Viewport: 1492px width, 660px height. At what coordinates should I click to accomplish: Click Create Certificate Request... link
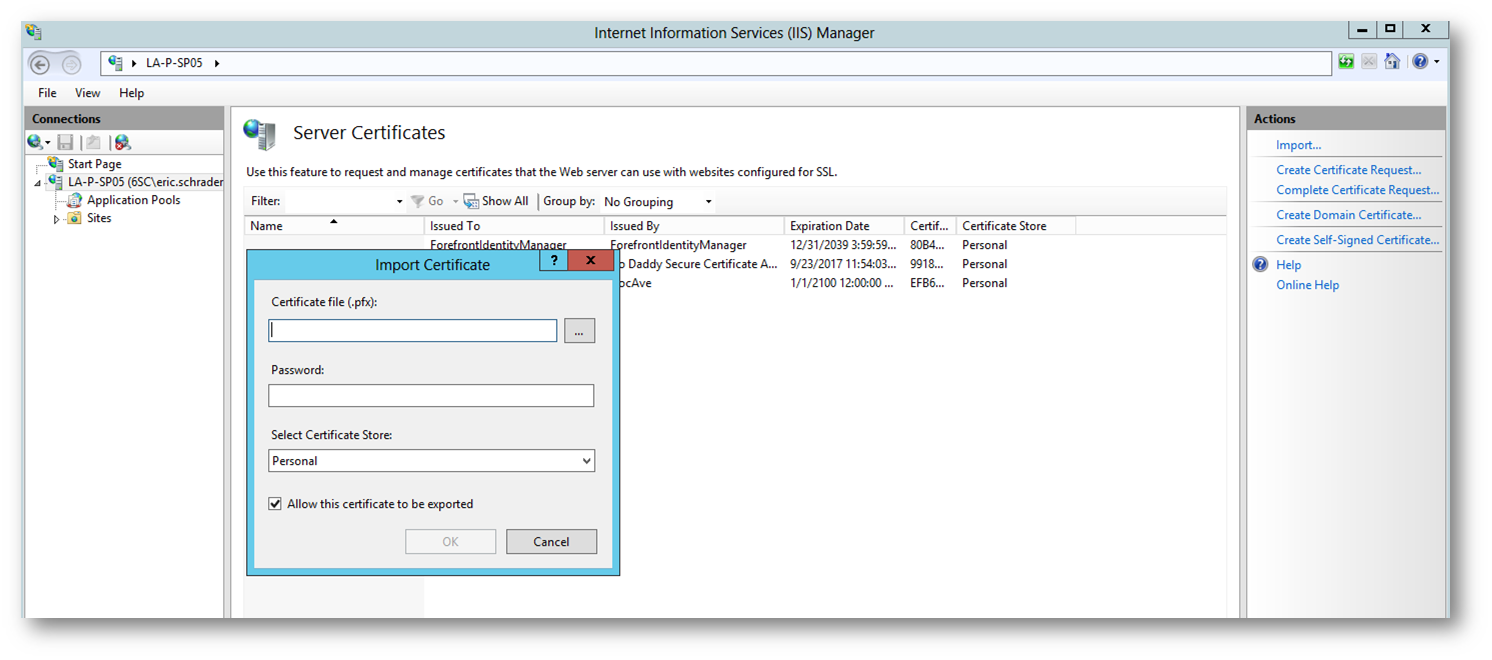[x=1348, y=170]
